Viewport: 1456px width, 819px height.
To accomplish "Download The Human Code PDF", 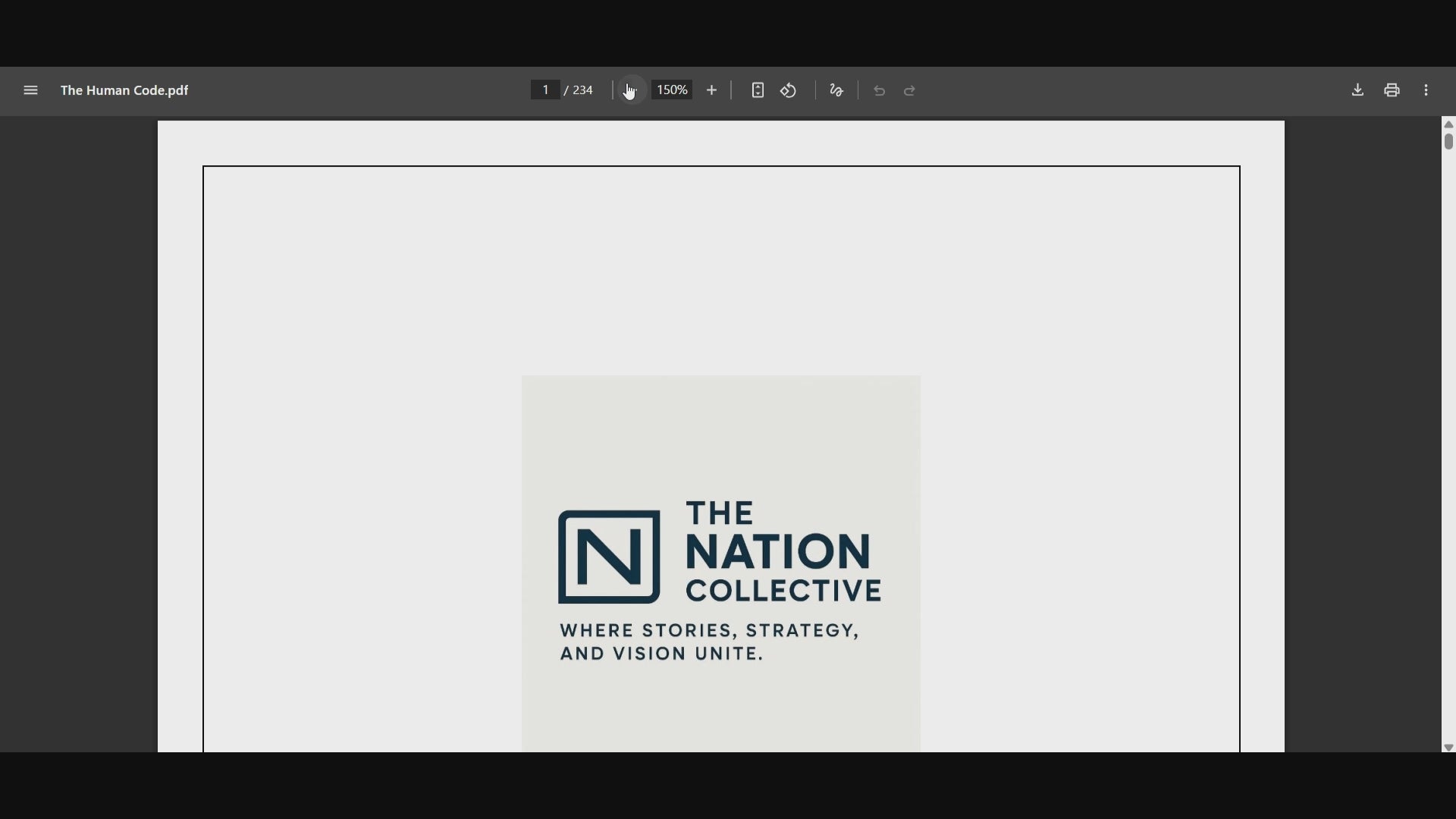I will coord(1357,90).
